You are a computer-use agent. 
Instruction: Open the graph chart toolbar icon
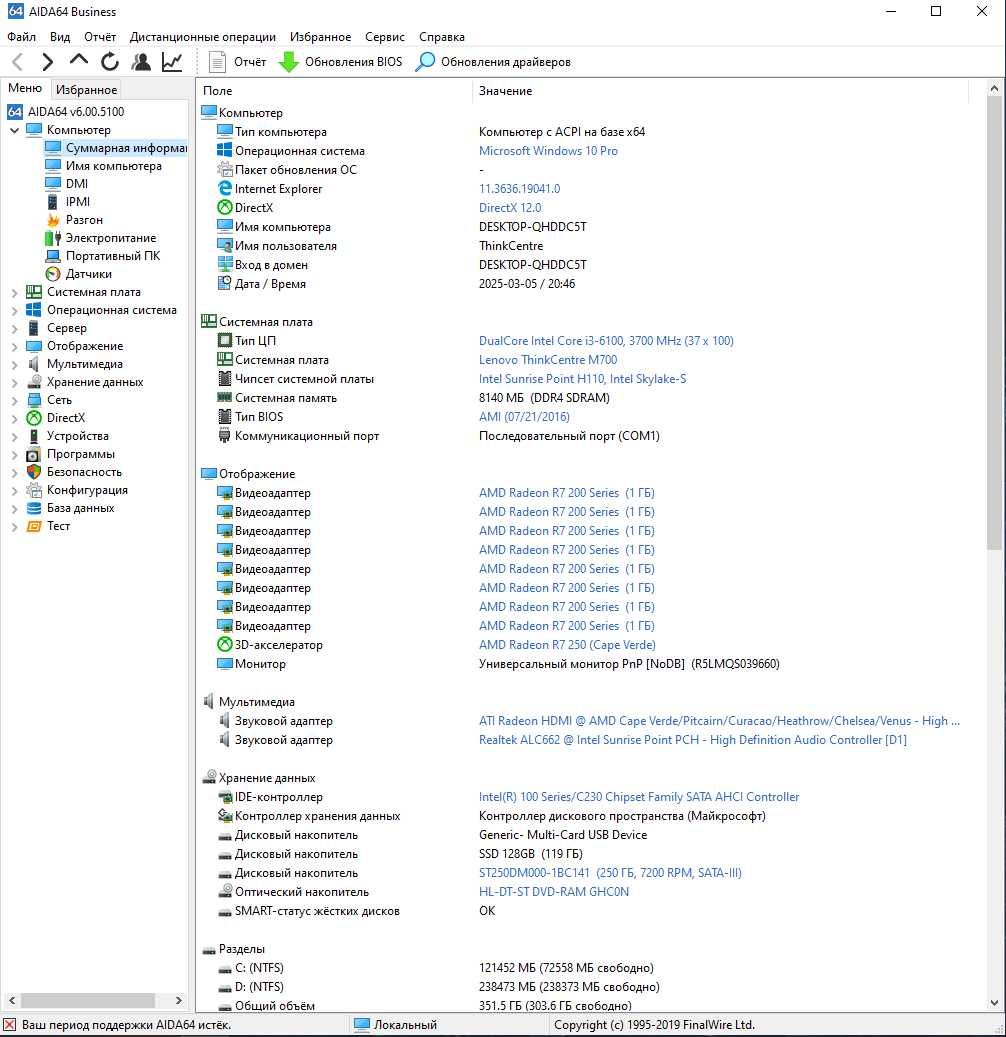172,62
